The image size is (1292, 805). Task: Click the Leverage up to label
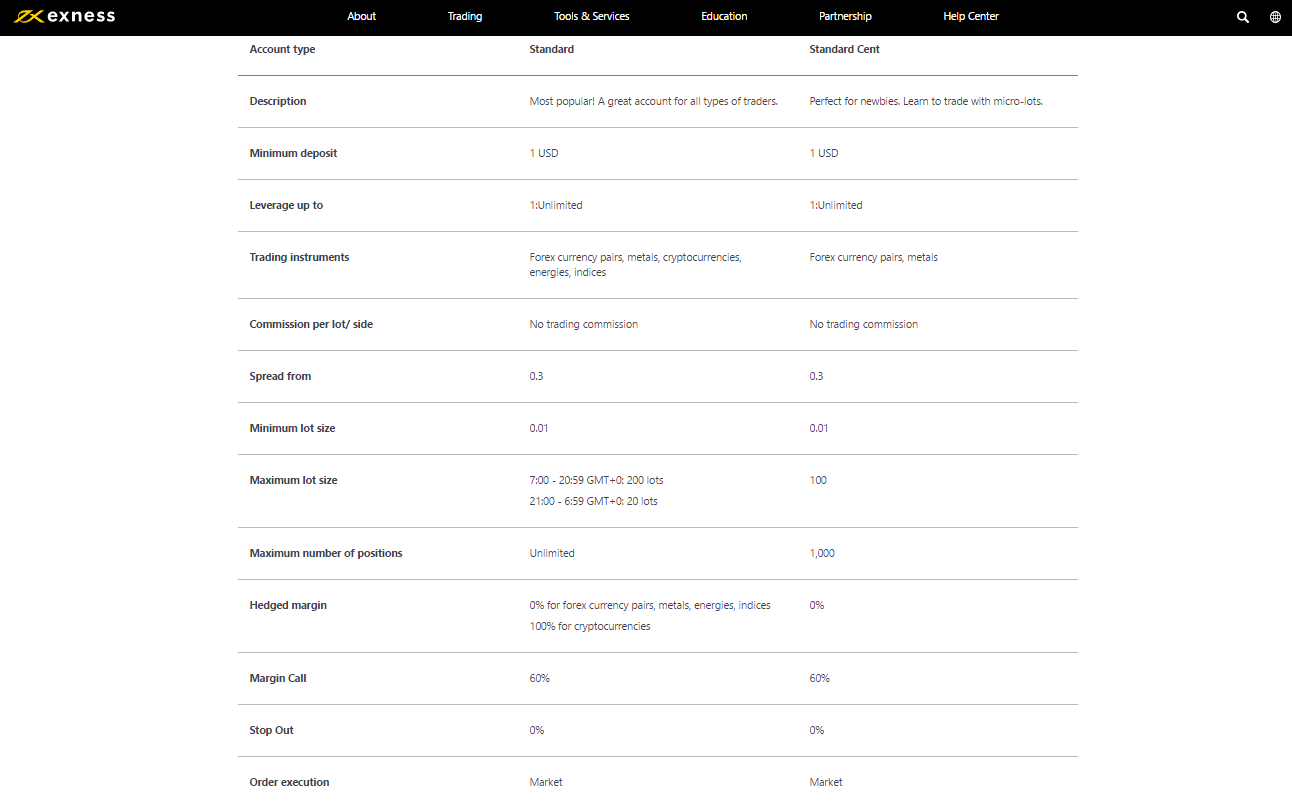[x=286, y=205]
